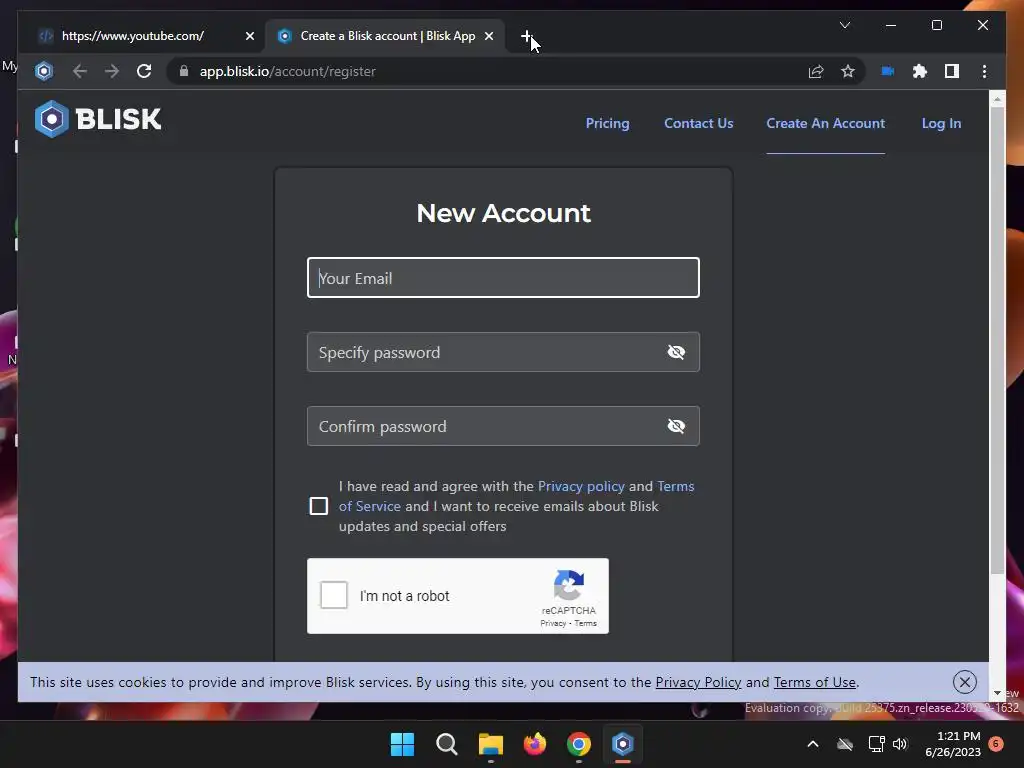Expand the tab search chevron in title bar

coord(845,25)
